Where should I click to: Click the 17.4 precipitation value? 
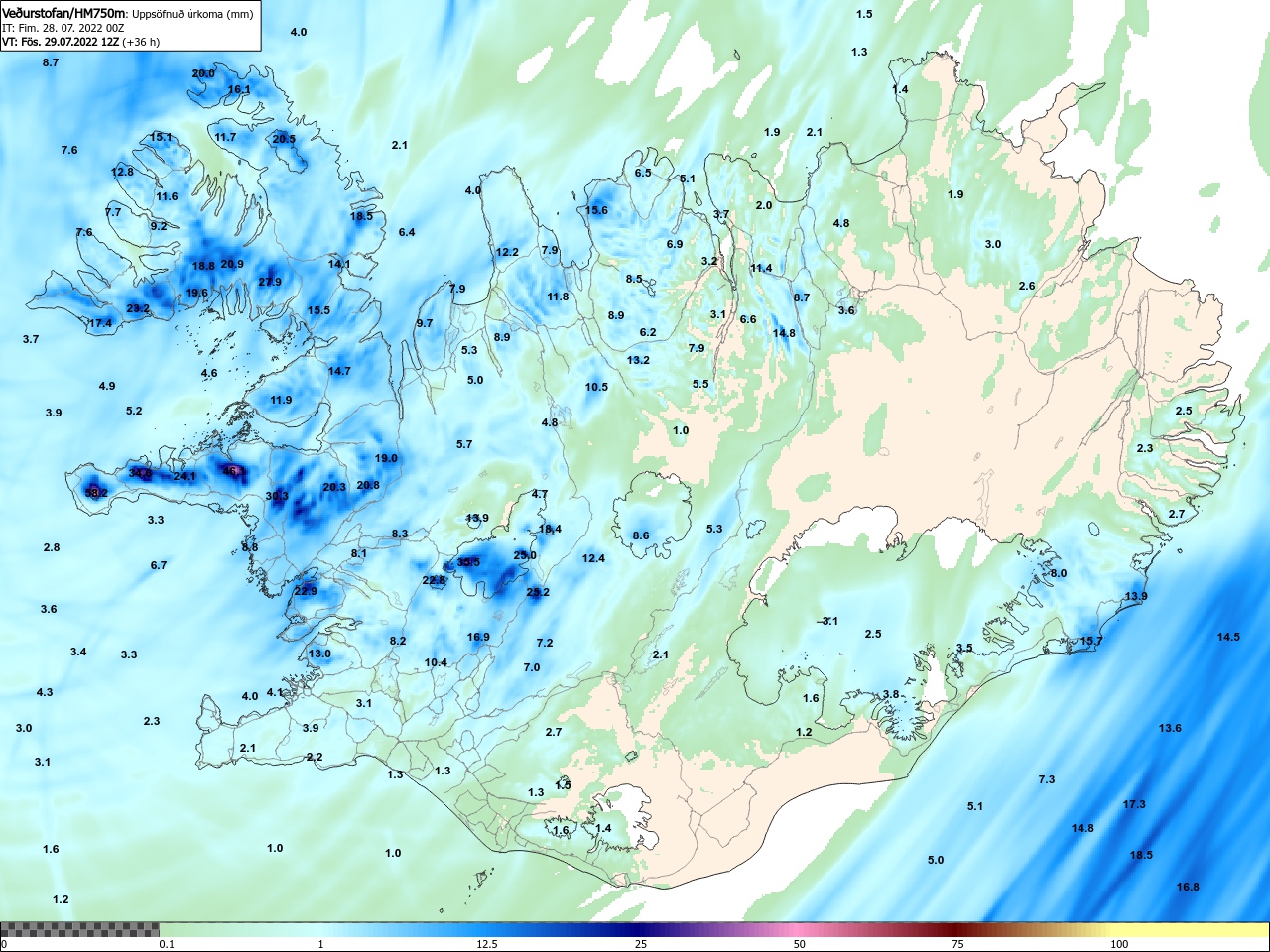point(100,323)
